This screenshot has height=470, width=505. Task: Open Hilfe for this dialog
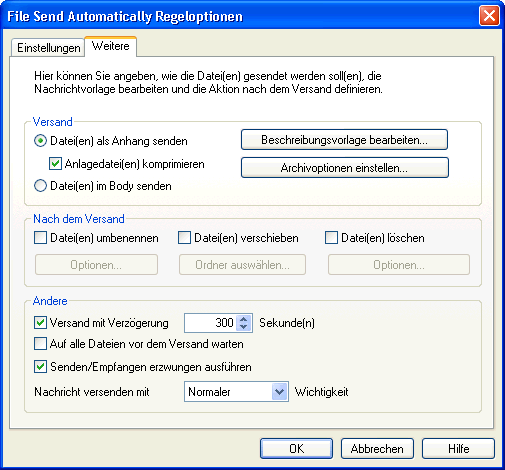click(458, 449)
